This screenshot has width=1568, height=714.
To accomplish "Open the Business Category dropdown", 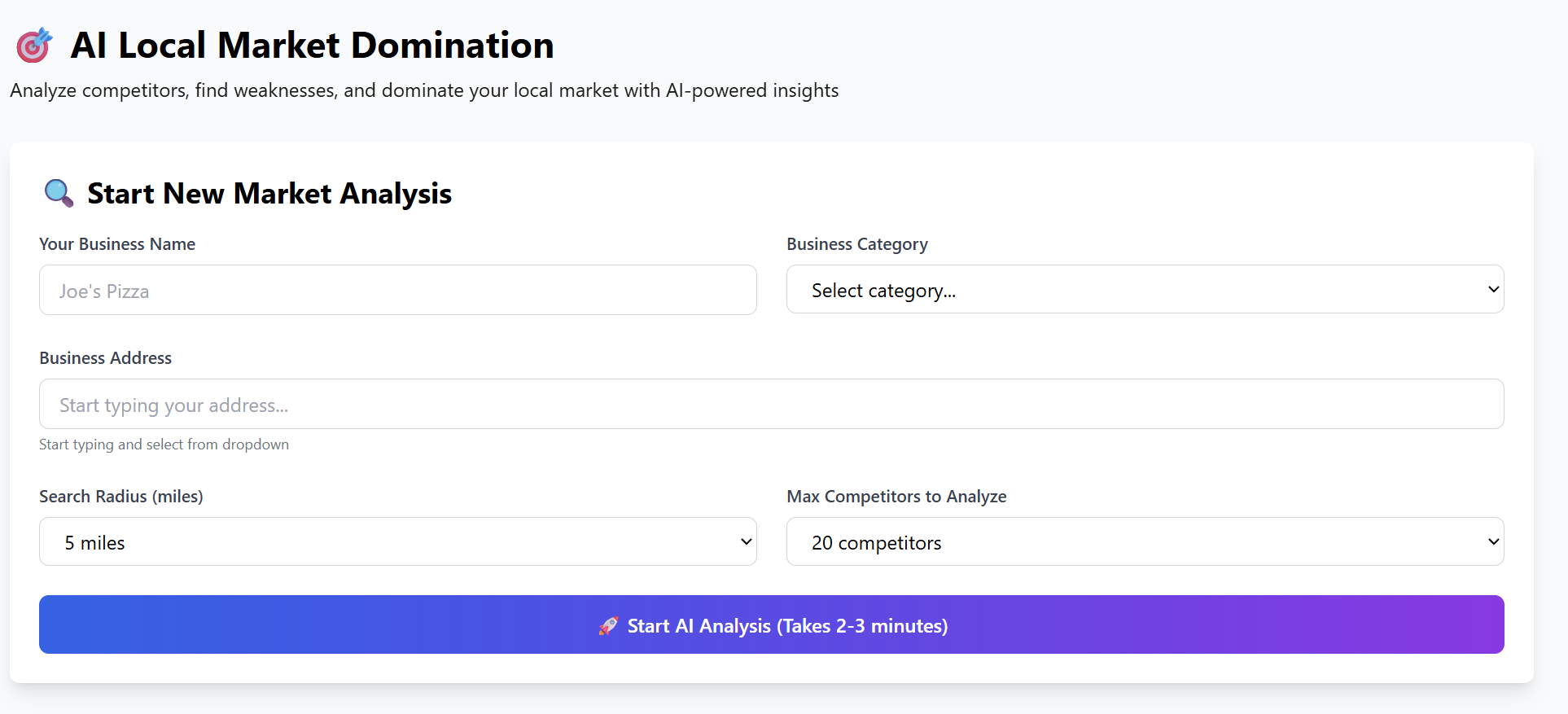I will (1144, 290).
